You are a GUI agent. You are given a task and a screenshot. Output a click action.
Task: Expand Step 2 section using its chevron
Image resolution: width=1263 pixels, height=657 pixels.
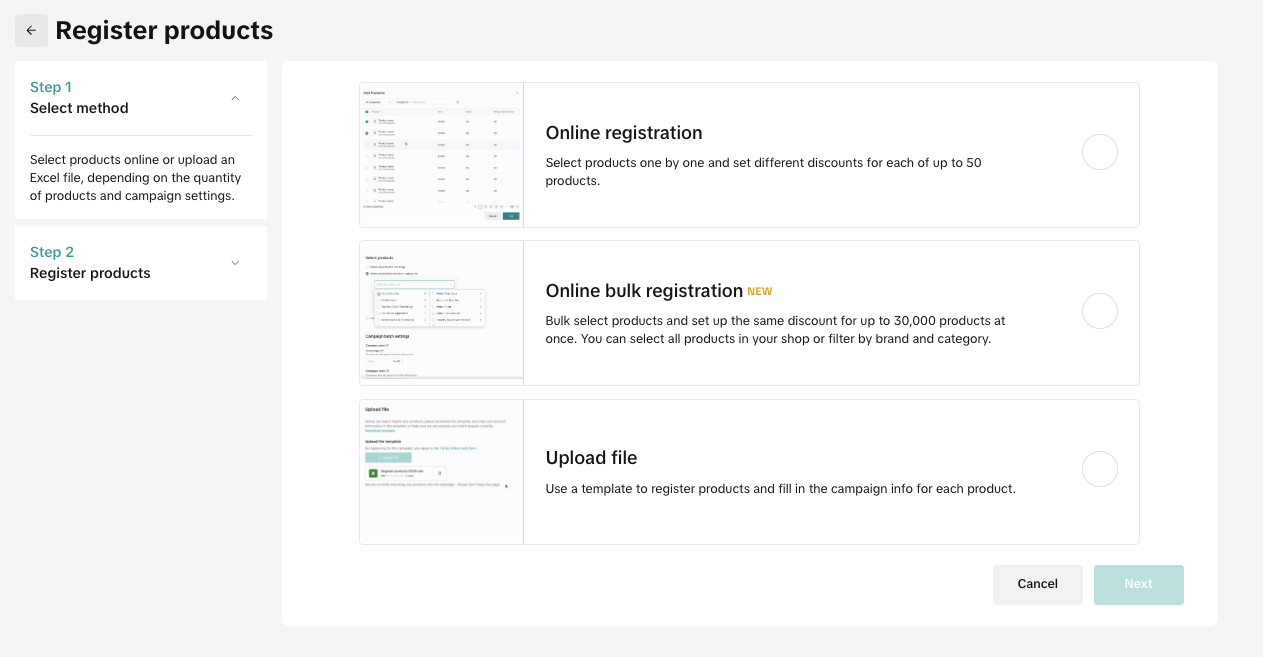(x=235, y=263)
